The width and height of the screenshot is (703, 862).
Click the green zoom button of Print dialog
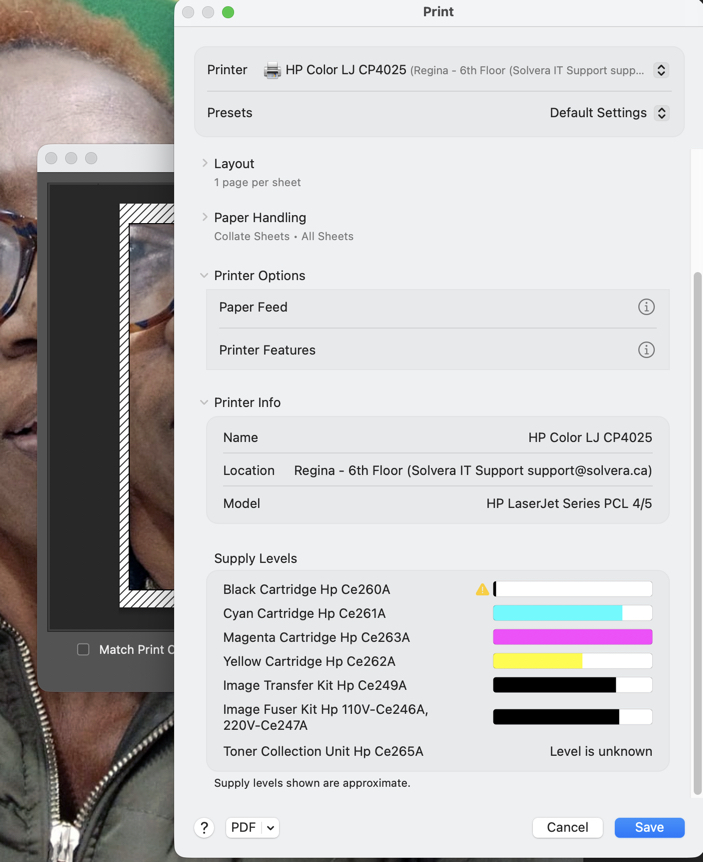click(228, 12)
